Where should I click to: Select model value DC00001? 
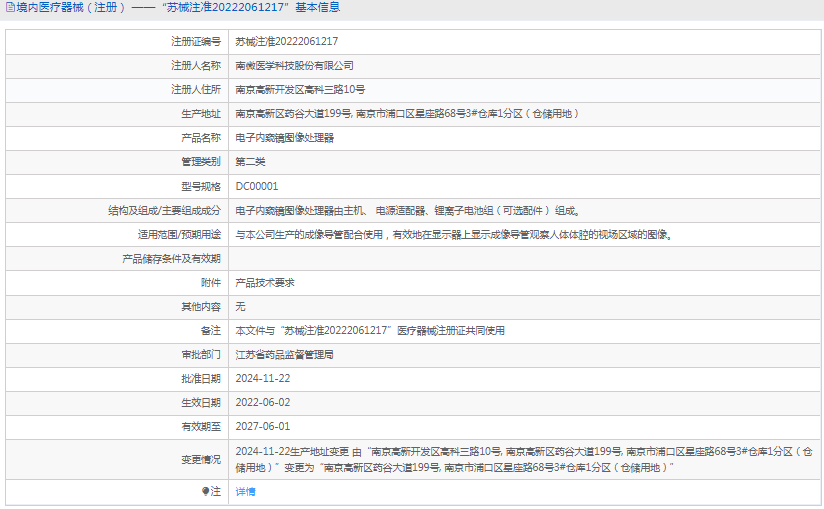pyautogui.click(x=257, y=186)
